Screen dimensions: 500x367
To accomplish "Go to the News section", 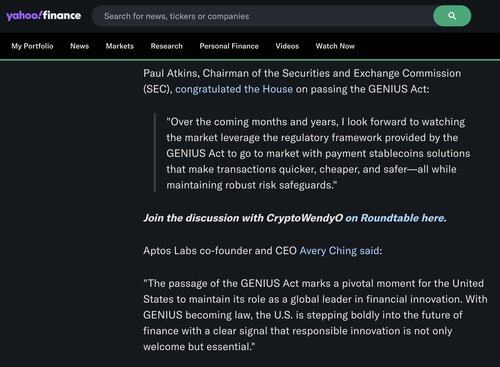I will pyautogui.click(x=79, y=46).
